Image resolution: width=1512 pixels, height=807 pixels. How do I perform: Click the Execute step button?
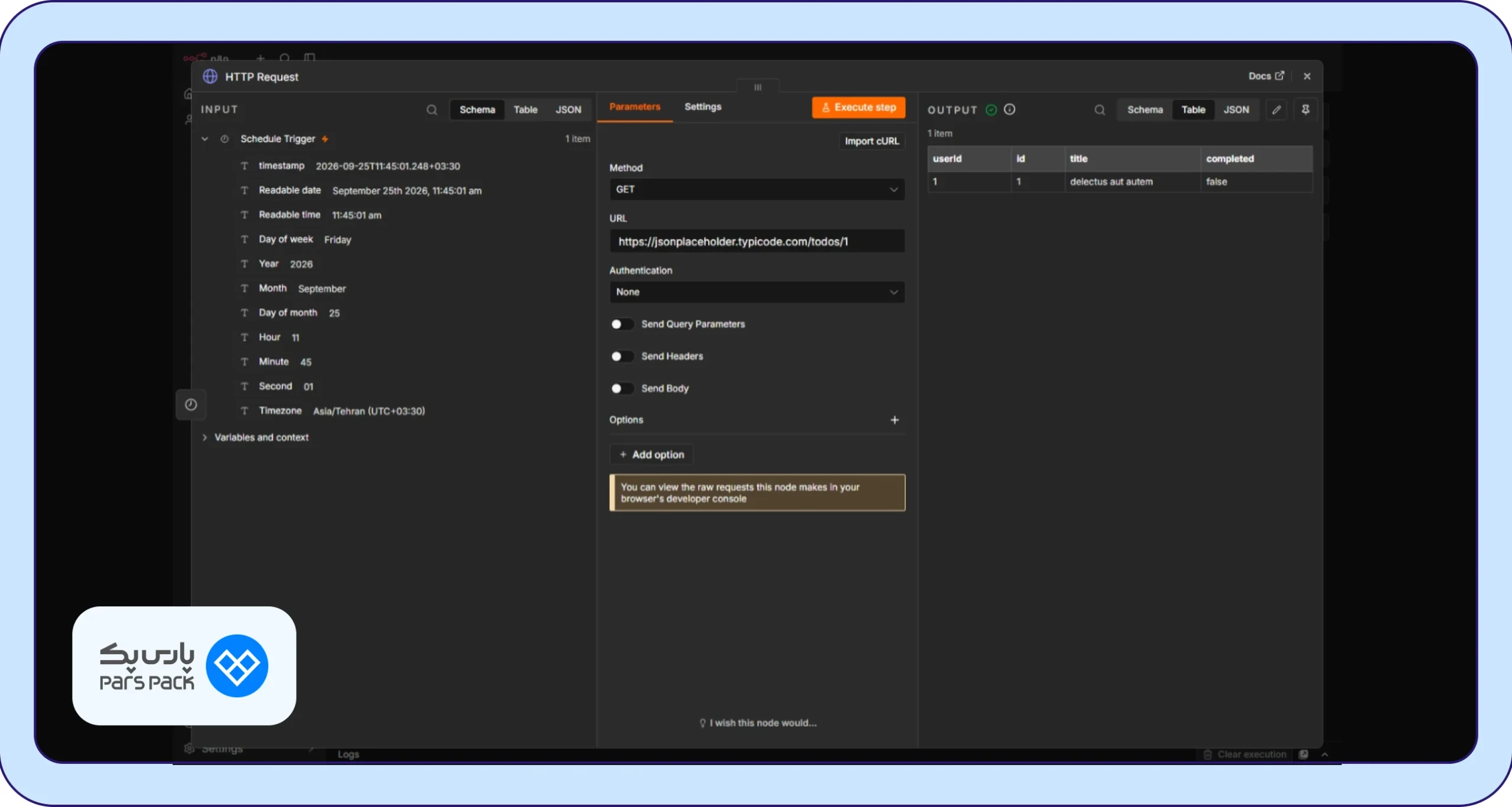click(858, 107)
